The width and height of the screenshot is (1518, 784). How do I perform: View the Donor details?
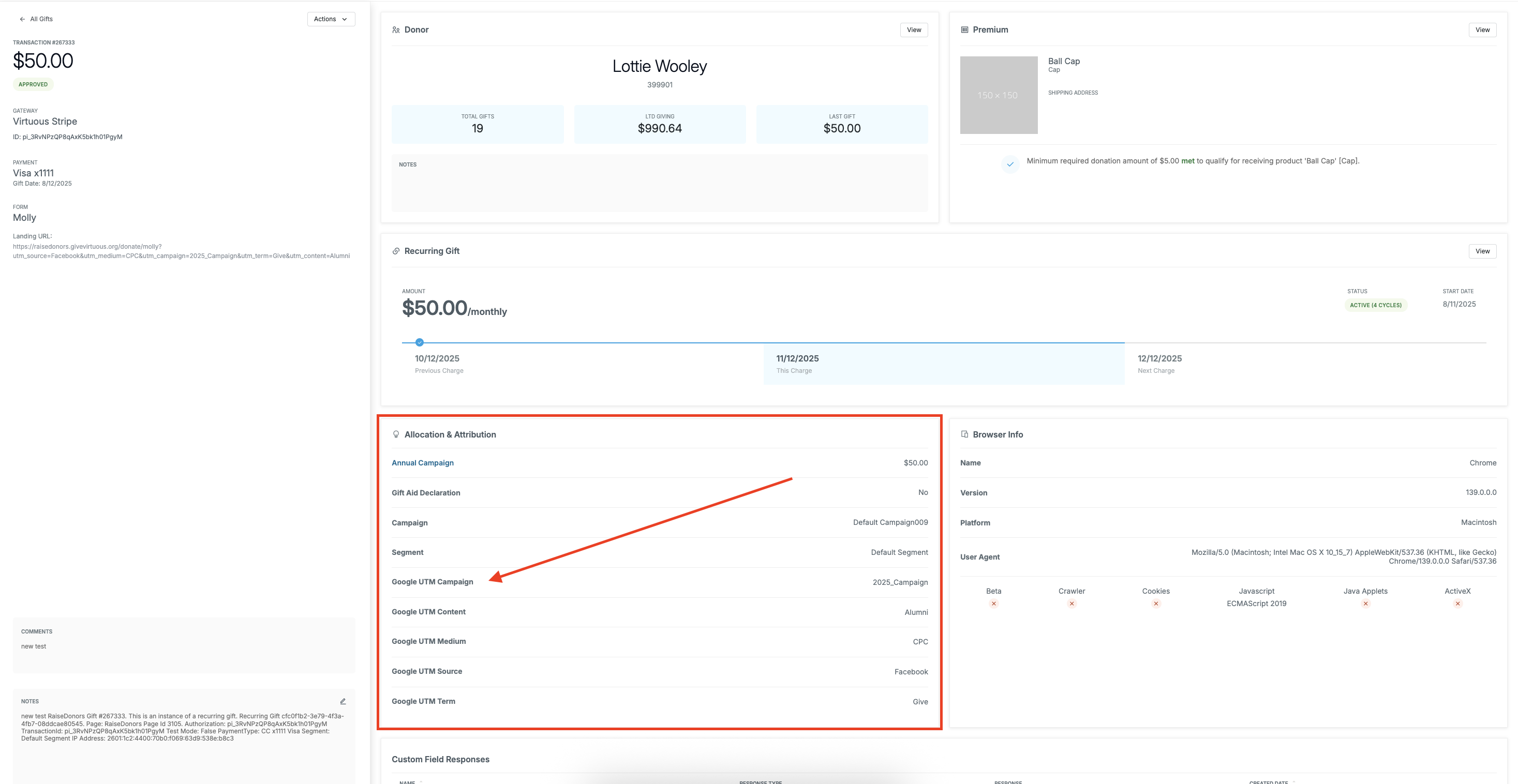(914, 29)
